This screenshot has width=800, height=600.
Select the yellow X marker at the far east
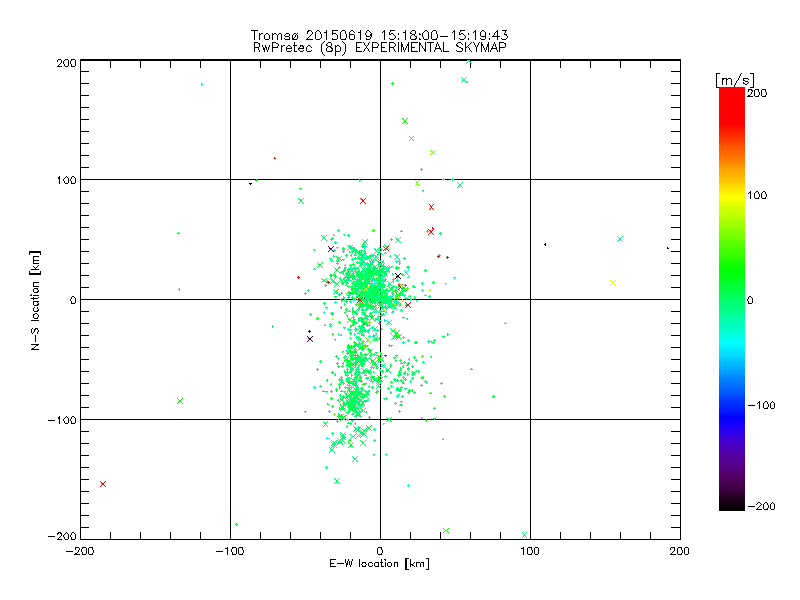coord(613,283)
